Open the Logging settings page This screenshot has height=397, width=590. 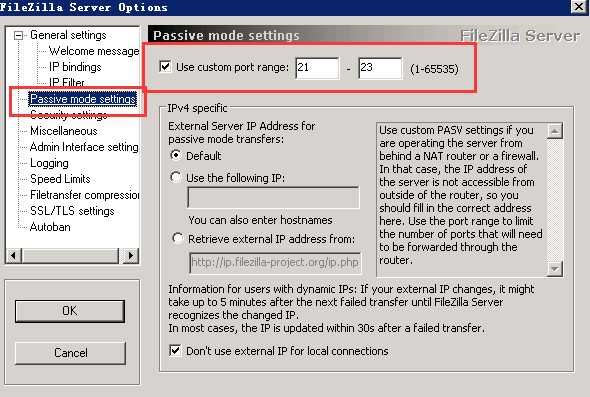pyautogui.click(x=49, y=163)
